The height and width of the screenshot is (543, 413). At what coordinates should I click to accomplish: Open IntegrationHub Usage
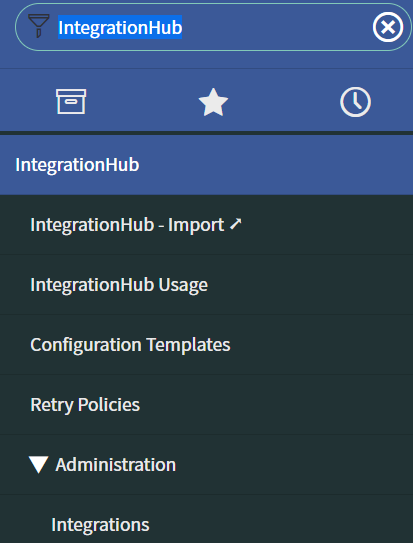[x=119, y=285]
